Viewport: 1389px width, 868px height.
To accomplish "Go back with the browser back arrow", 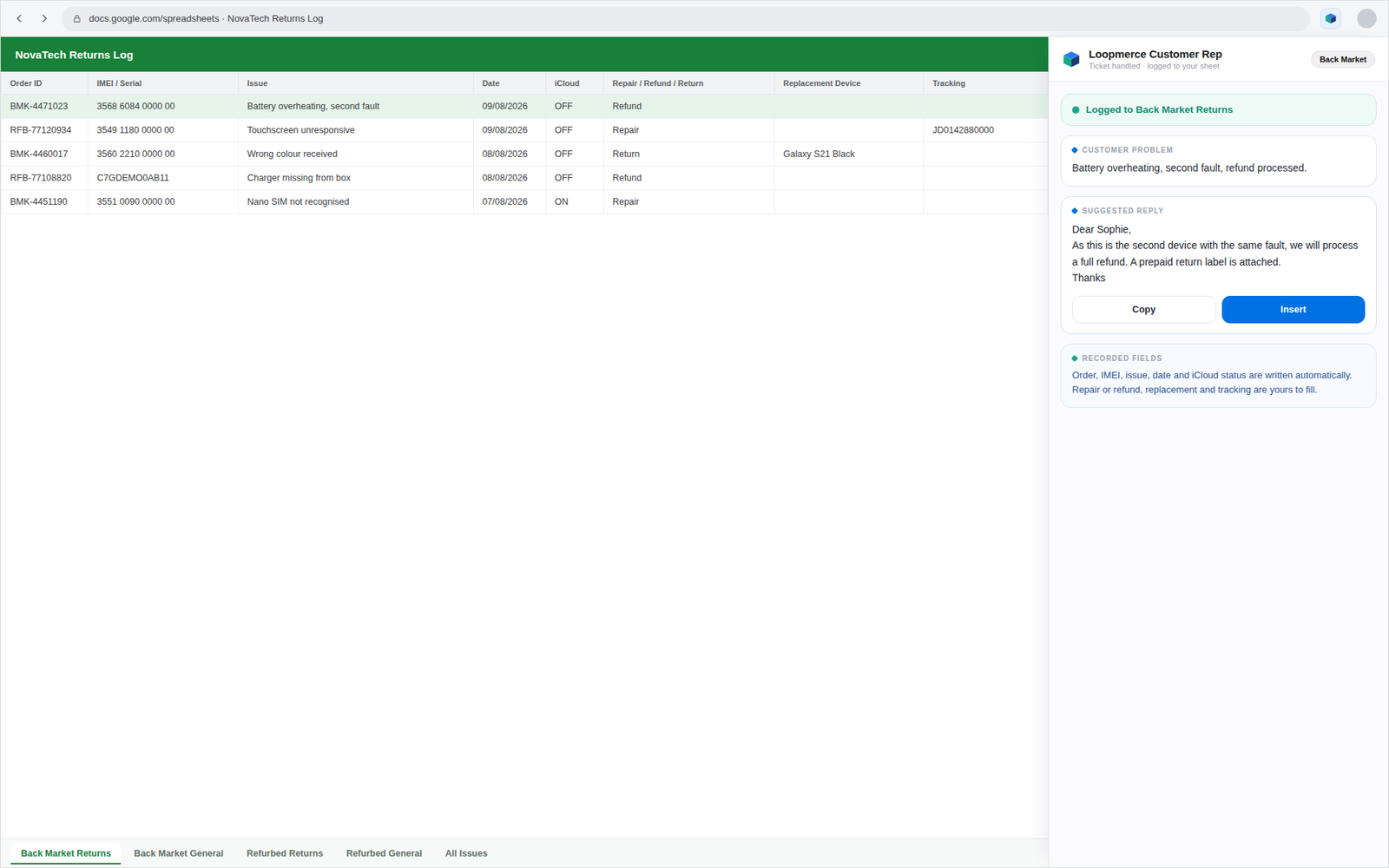I will 19,18.
